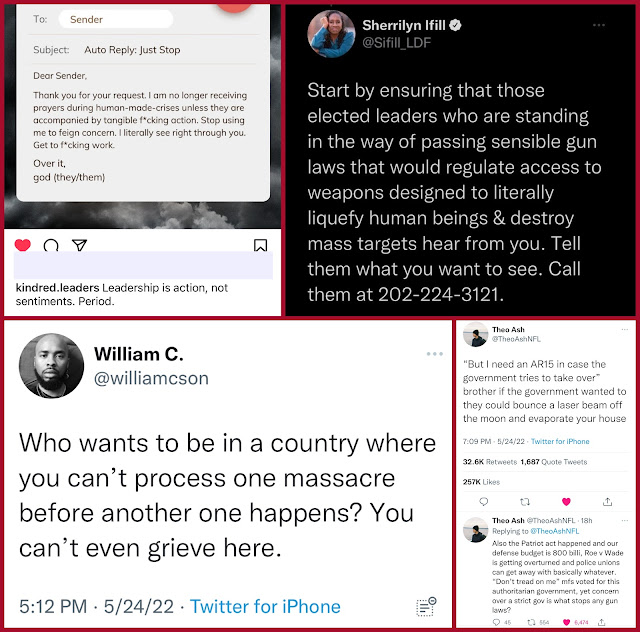This screenshot has height=632, width=640.
Task: View the 32.6K Retweets list
Action: [x=490, y=462]
